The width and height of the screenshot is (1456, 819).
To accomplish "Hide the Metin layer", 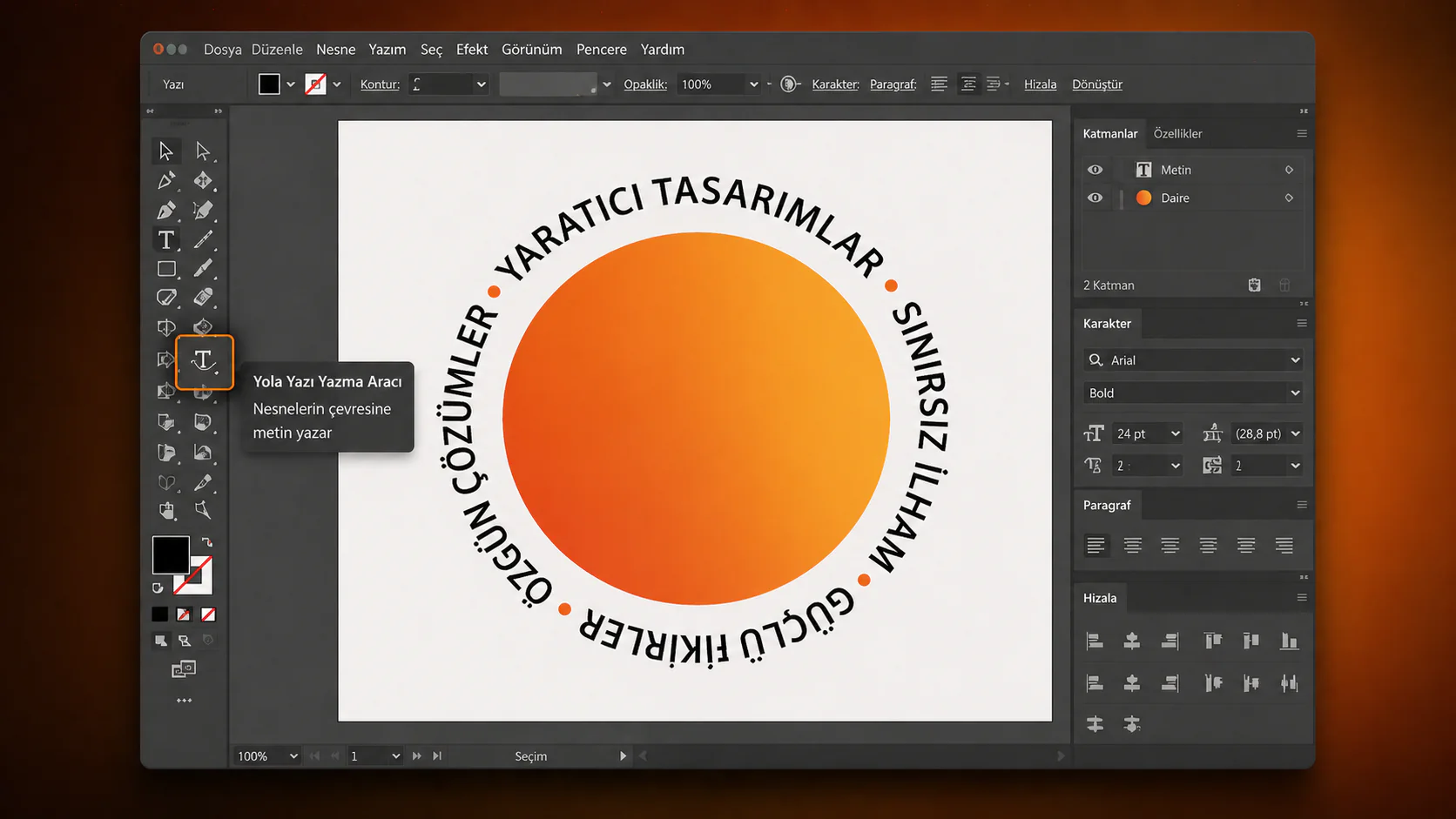I will click(1095, 169).
